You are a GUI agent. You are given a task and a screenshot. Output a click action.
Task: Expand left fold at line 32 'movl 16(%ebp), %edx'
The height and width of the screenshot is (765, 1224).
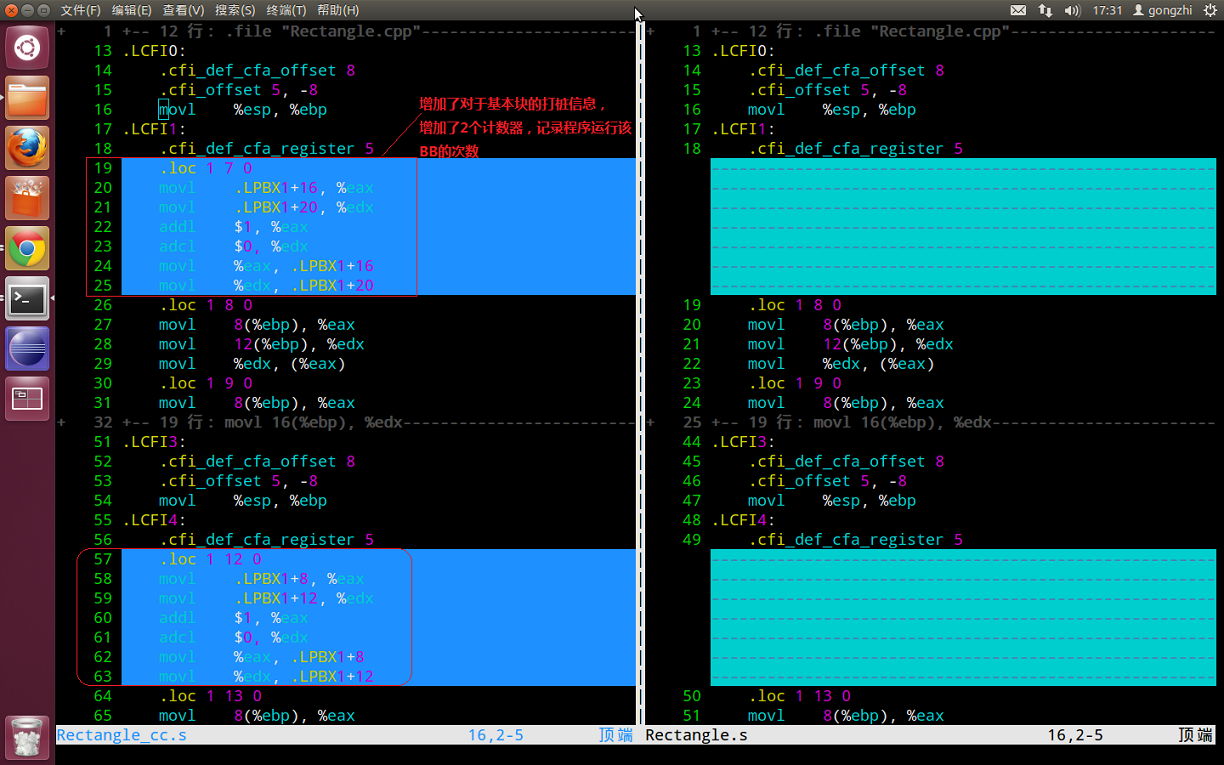(x=378, y=422)
